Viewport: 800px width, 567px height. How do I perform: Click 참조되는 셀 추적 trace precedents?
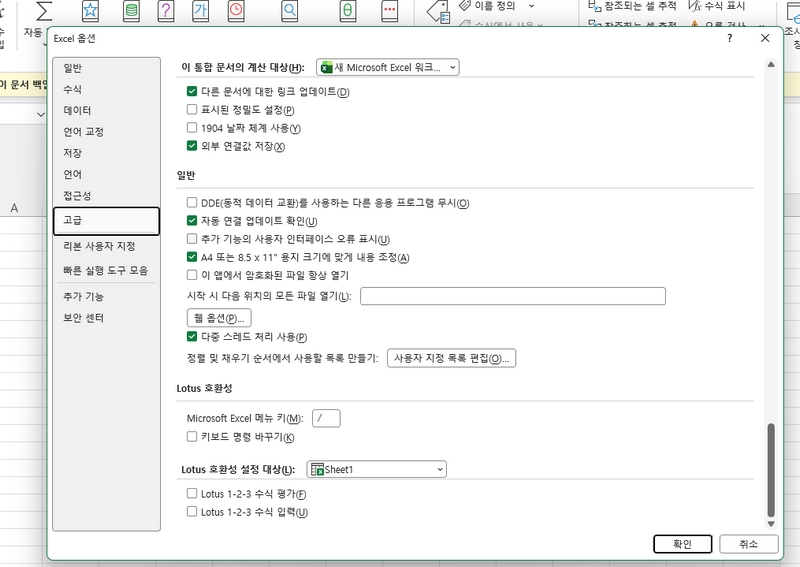pyautogui.click(x=632, y=6)
